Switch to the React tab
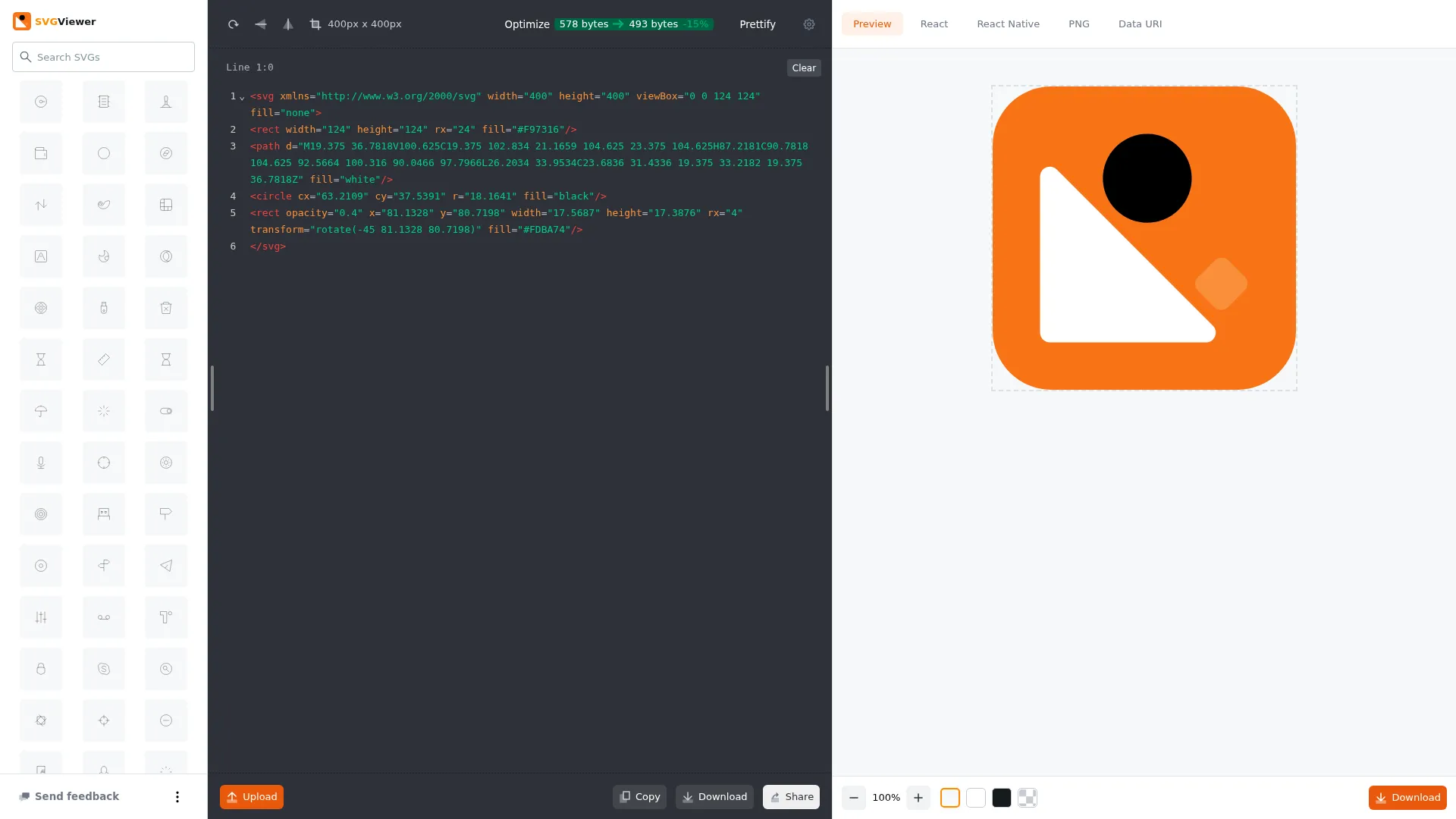Viewport: 1456px width, 819px height. 934,24
